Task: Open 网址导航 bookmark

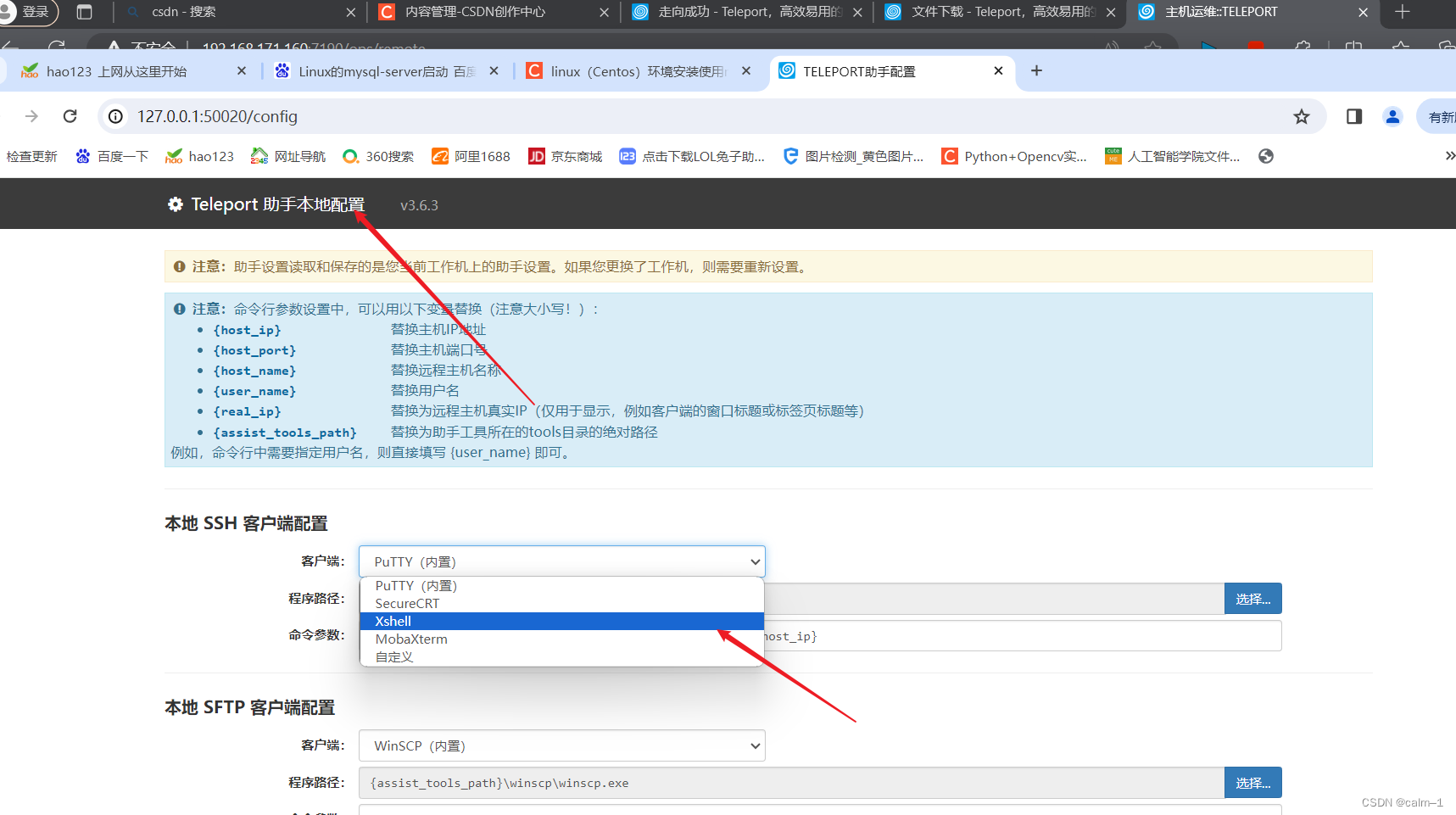Action: coord(288,156)
